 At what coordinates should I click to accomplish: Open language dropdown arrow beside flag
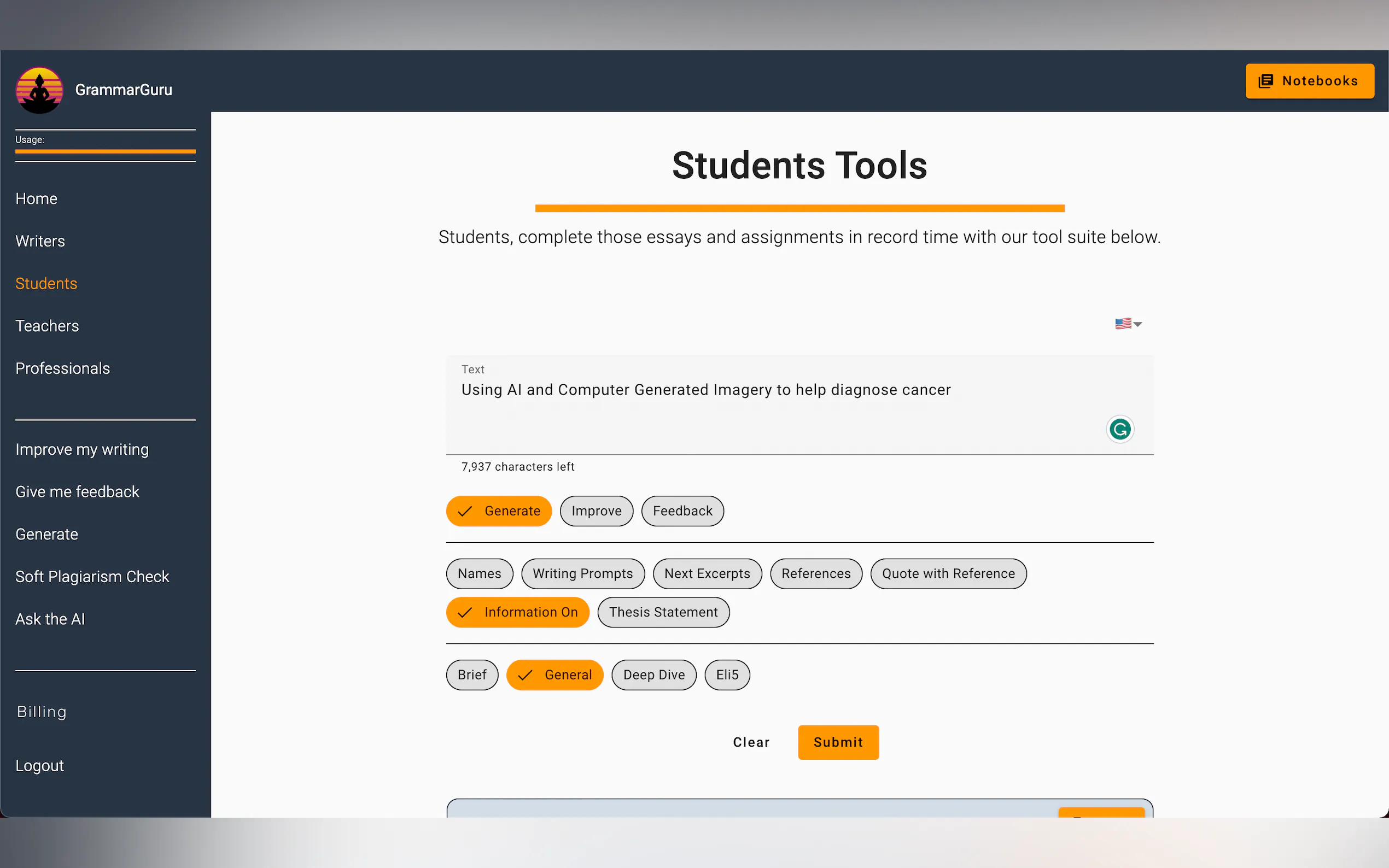(1138, 324)
